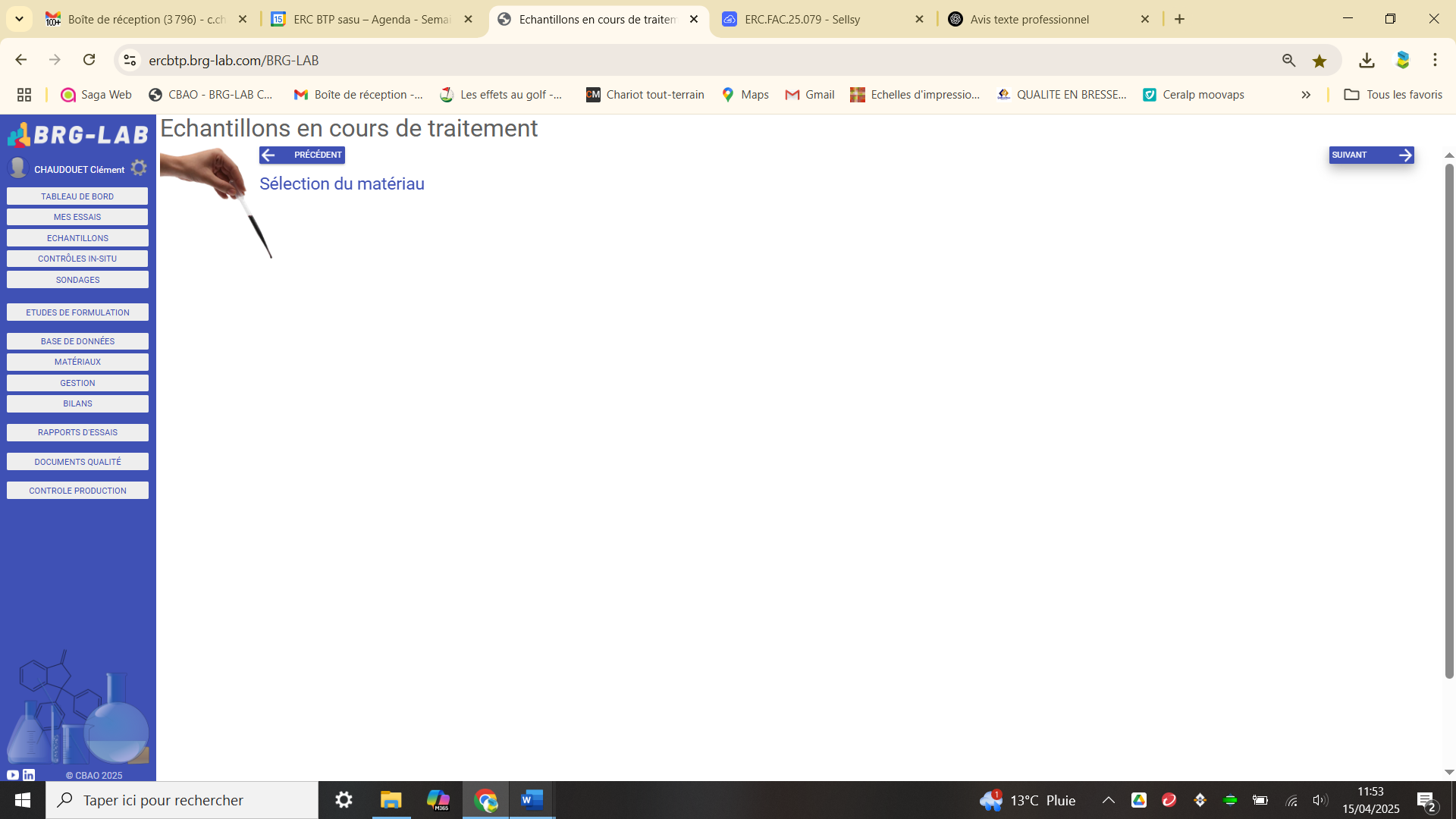The width and height of the screenshot is (1456, 819).
Task: Click the YouTube icon in sidebar footer
Action: (13, 775)
